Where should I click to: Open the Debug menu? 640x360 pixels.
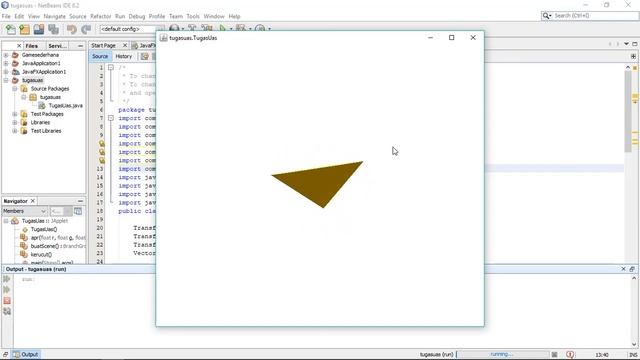pyautogui.click(x=137, y=16)
